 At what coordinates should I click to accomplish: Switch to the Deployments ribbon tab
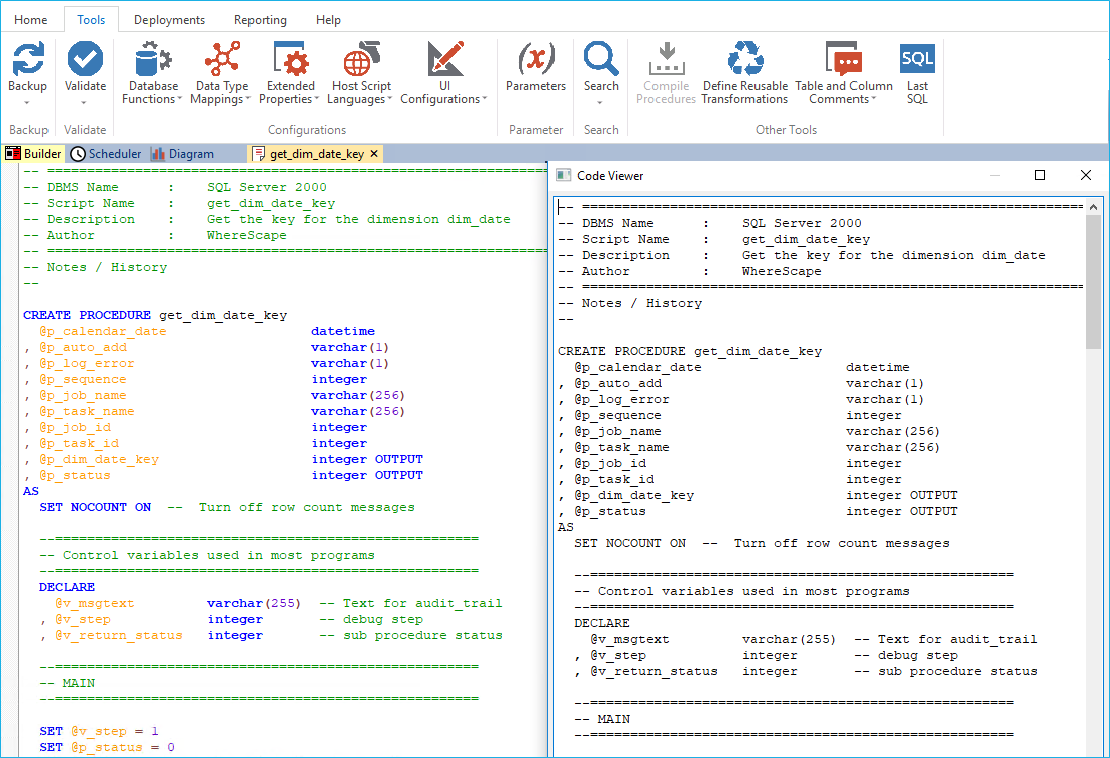[169, 20]
